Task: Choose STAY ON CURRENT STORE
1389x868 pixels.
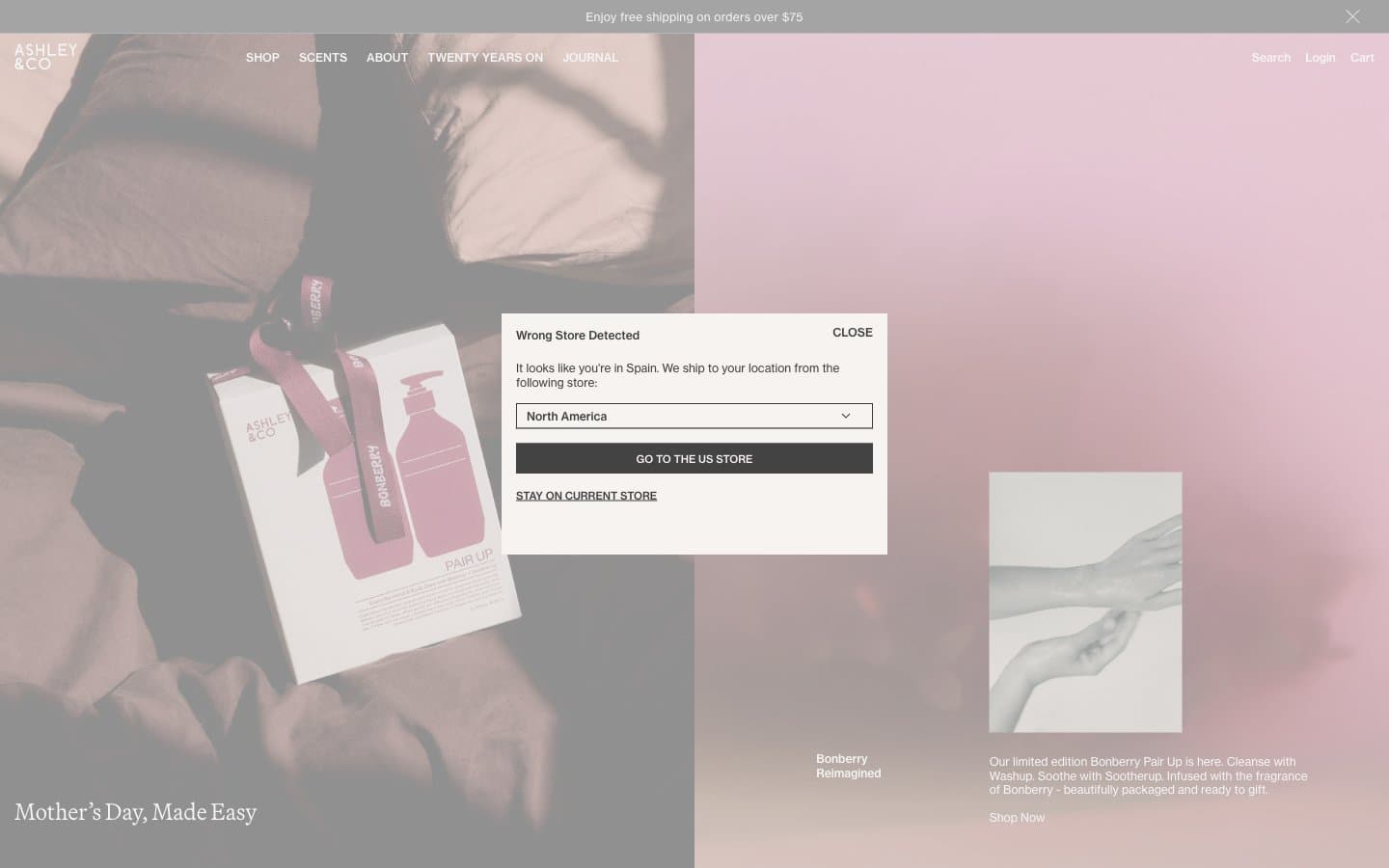Action: 586,496
